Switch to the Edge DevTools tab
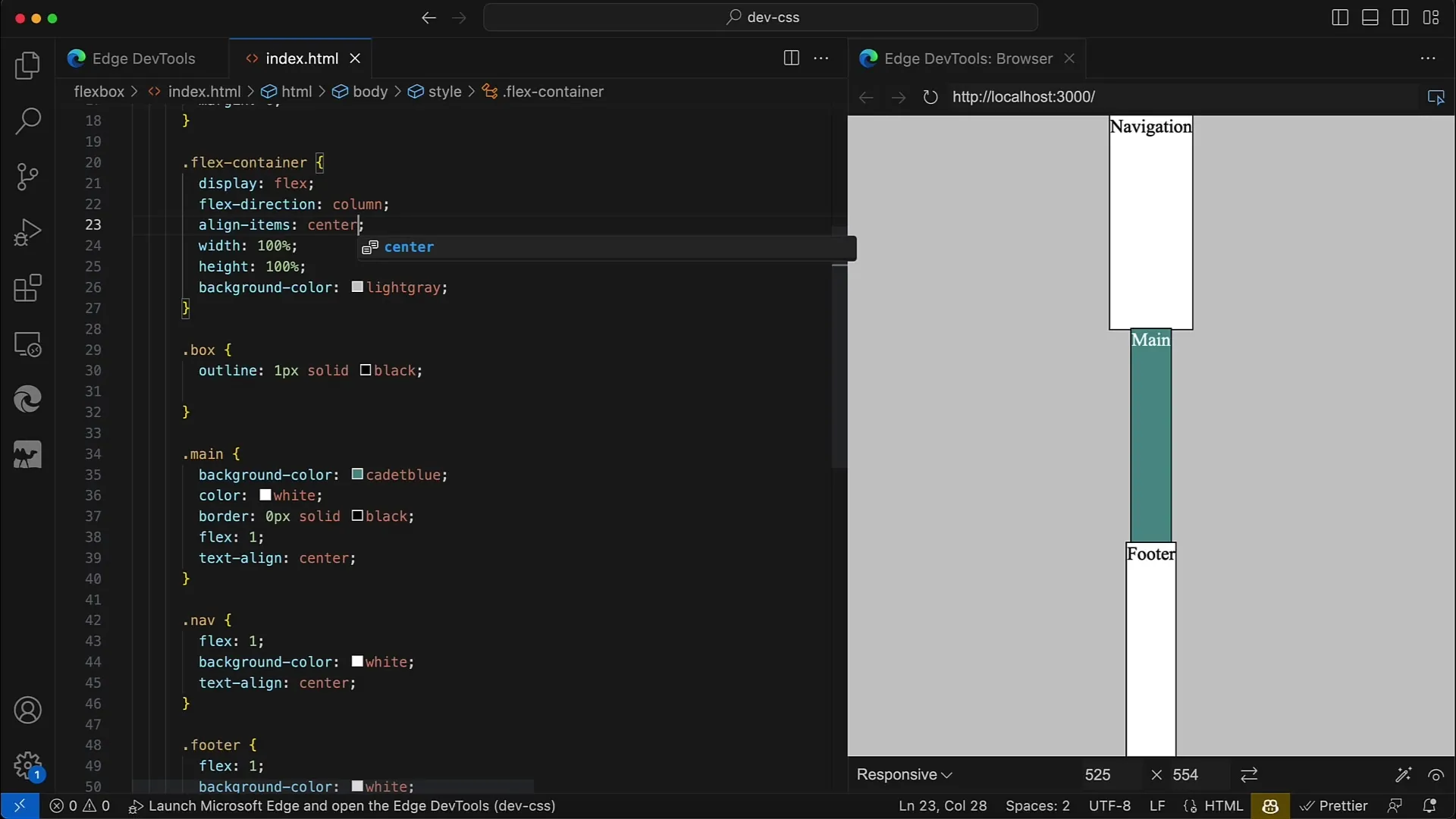1456x819 pixels. pyautogui.click(x=143, y=58)
